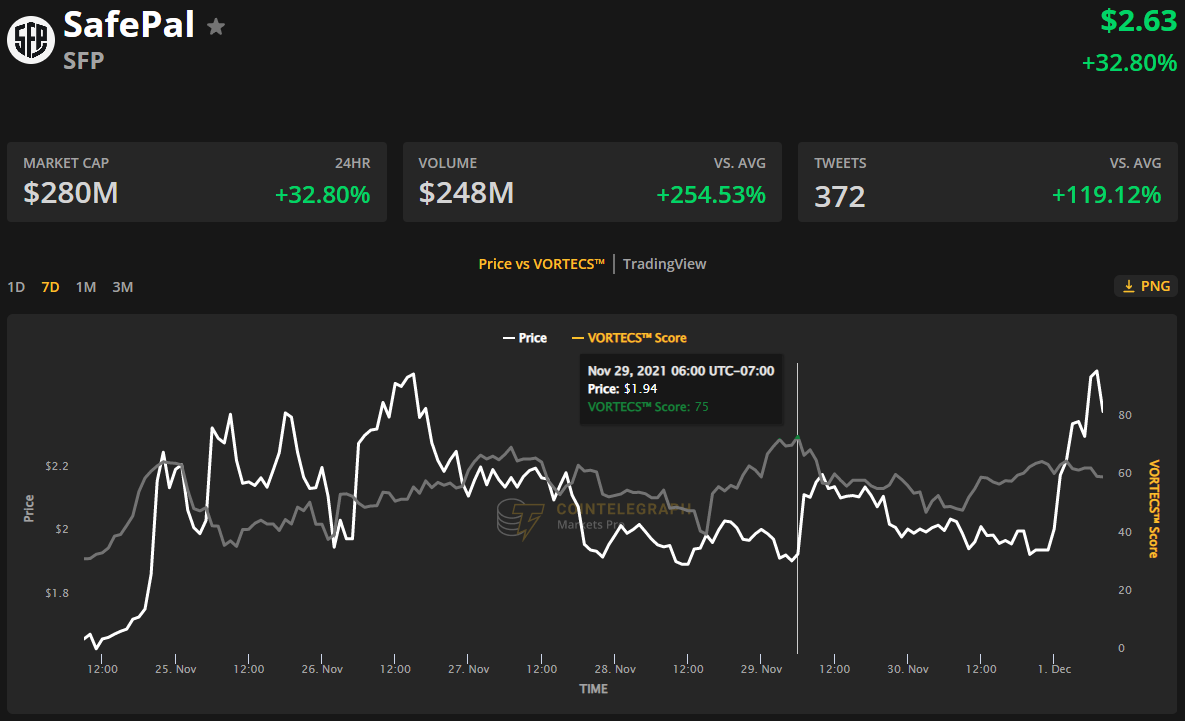Click the +32.80% change under the price
The image size is (1185, 721).
[1129, 62]
